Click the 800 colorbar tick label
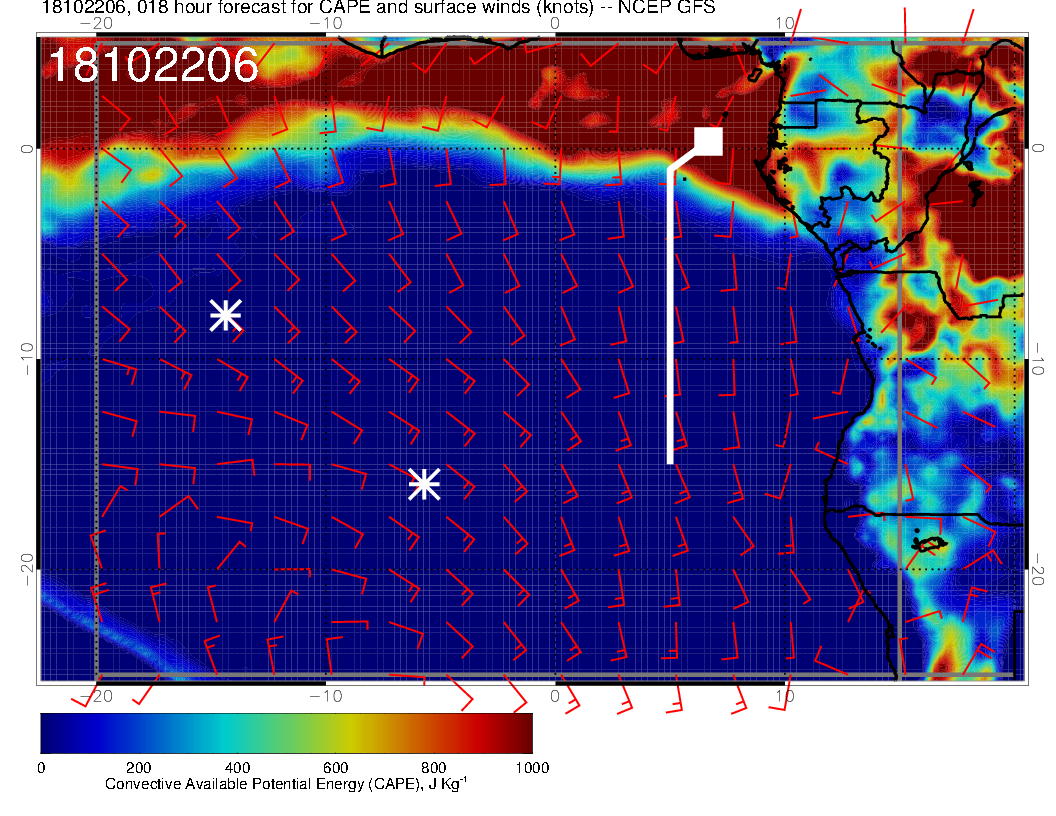Image resolution: width=1056 pixels, height=816 pixels. pyautogui.click(x=433, y=767)
